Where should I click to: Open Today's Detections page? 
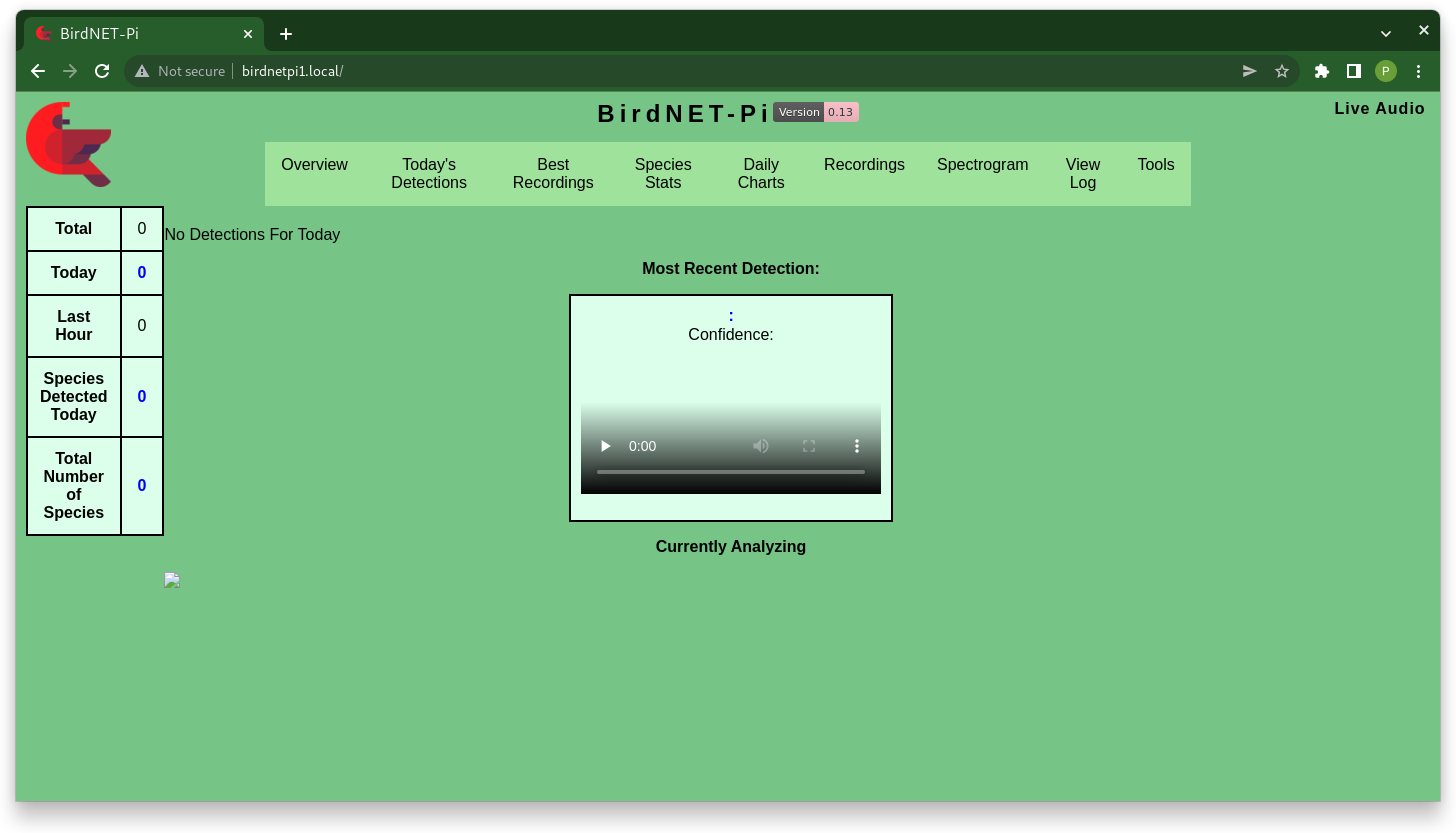coord(429,174)
